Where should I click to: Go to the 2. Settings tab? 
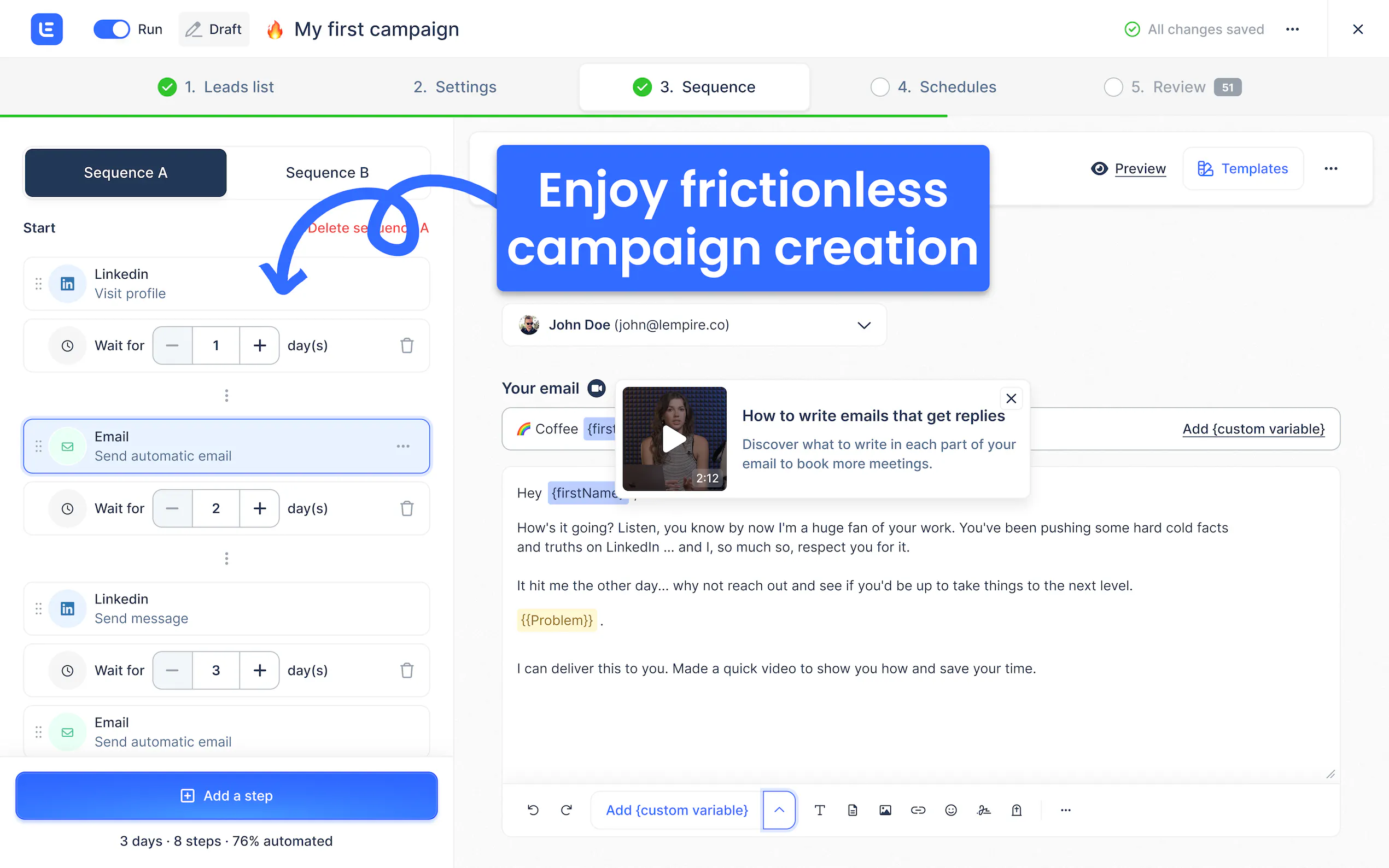coord(455,87)
